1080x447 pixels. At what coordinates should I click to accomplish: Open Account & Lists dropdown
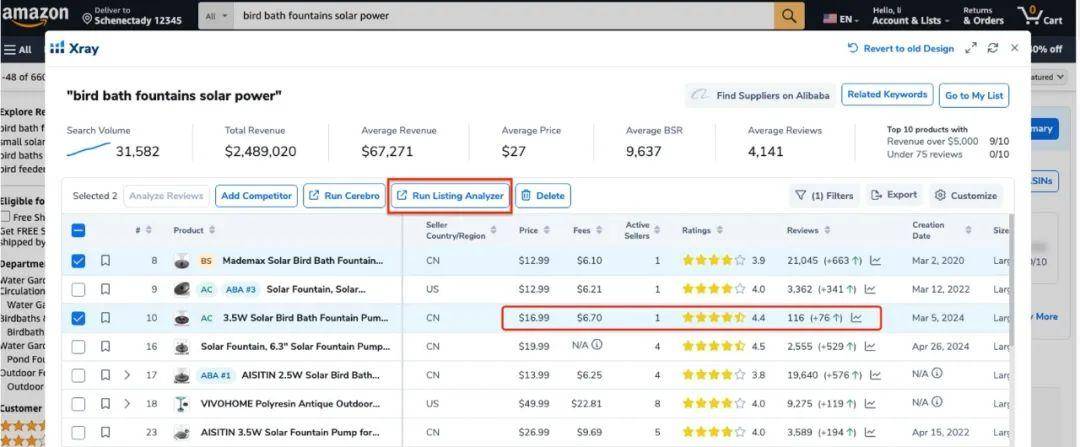pyautogui.click(x=911, y=16)
